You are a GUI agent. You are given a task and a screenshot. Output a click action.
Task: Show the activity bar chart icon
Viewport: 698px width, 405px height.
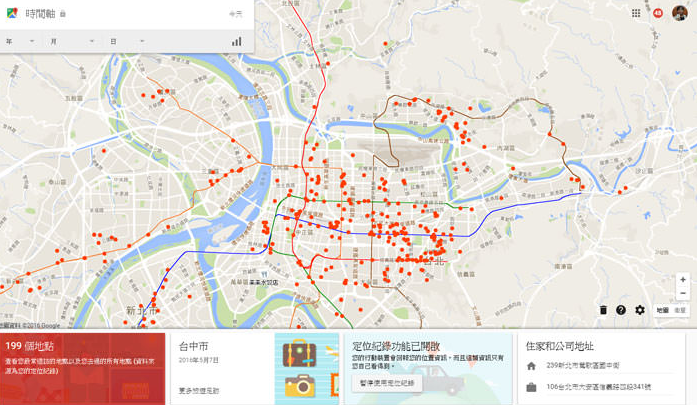(237, 41)
